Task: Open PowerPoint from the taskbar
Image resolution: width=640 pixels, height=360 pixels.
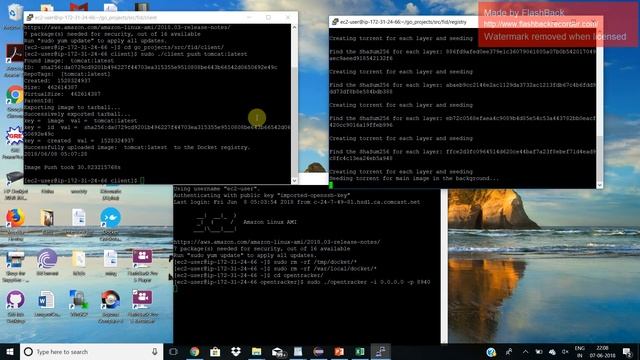Action: 339,351
